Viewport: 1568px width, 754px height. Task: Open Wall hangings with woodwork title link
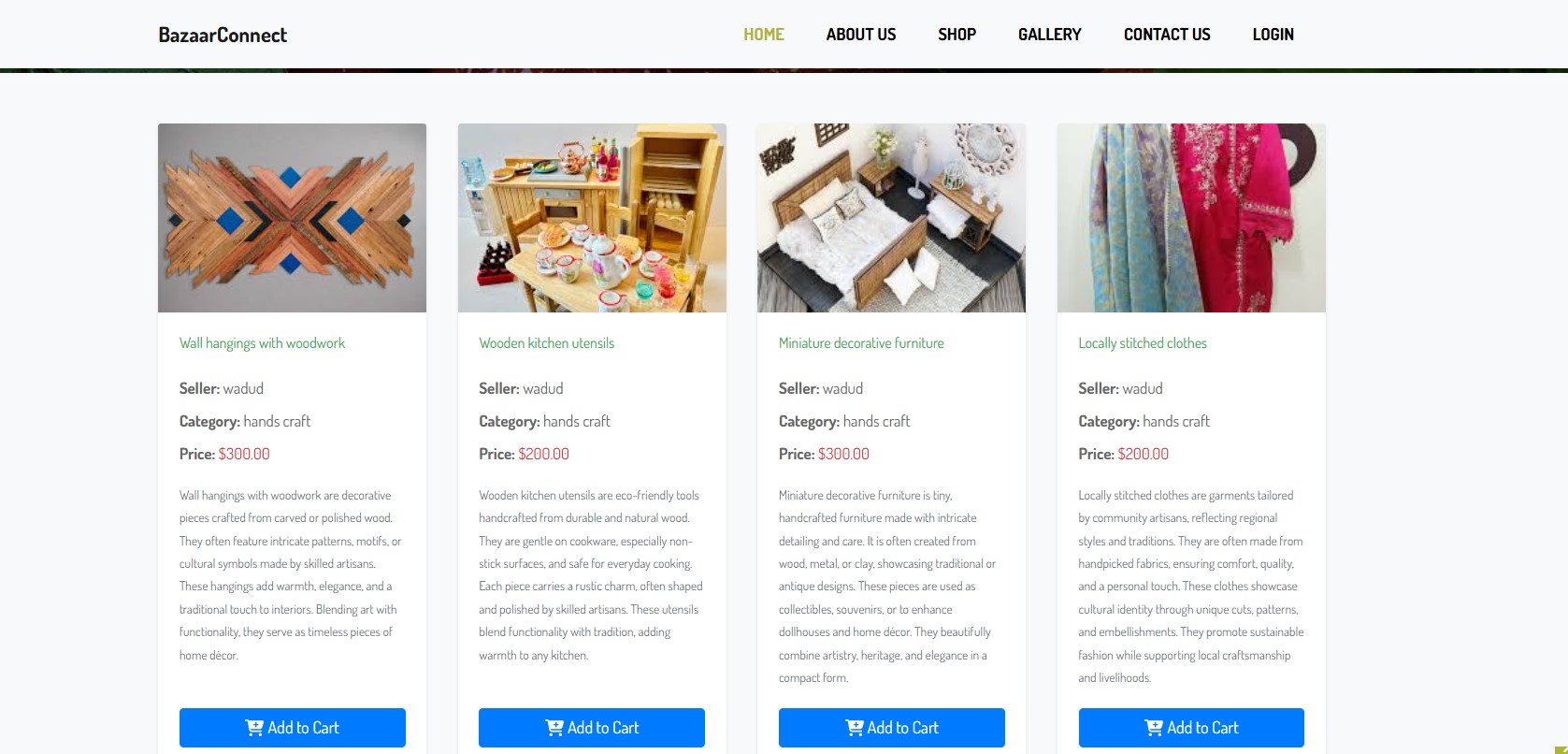tap(262, 343)
